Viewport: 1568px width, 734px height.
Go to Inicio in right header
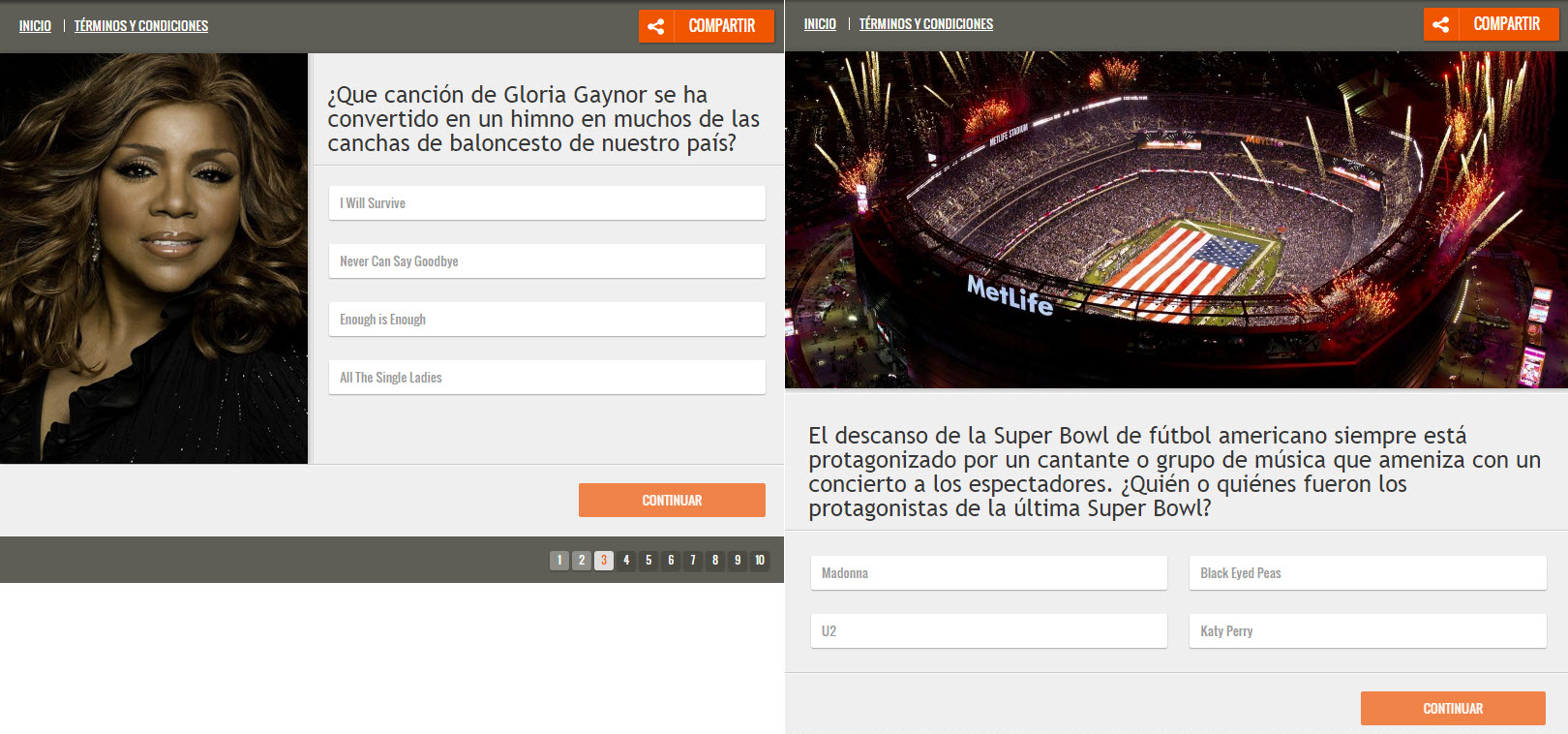(820, 24)
